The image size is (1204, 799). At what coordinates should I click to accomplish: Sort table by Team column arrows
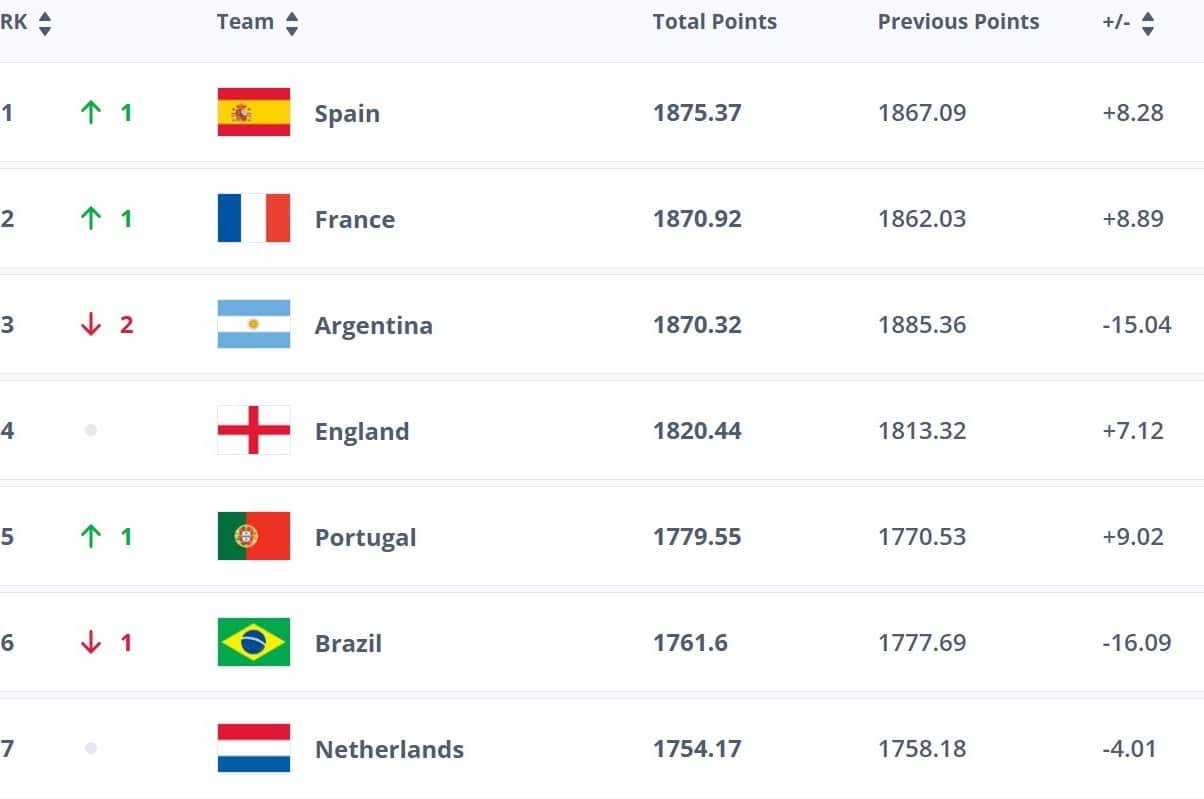coord(292,23)
